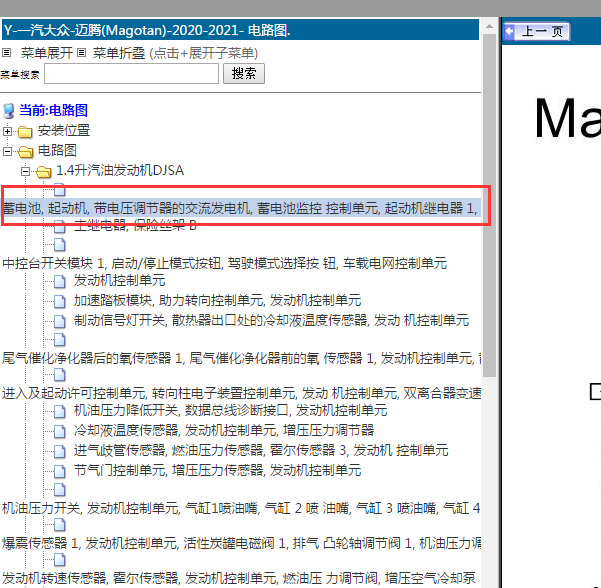Click document icon of 机油压力降低开关 entry
Viewport: 601px width, 588px height.
pyautogui.click(x=59, y=412)
